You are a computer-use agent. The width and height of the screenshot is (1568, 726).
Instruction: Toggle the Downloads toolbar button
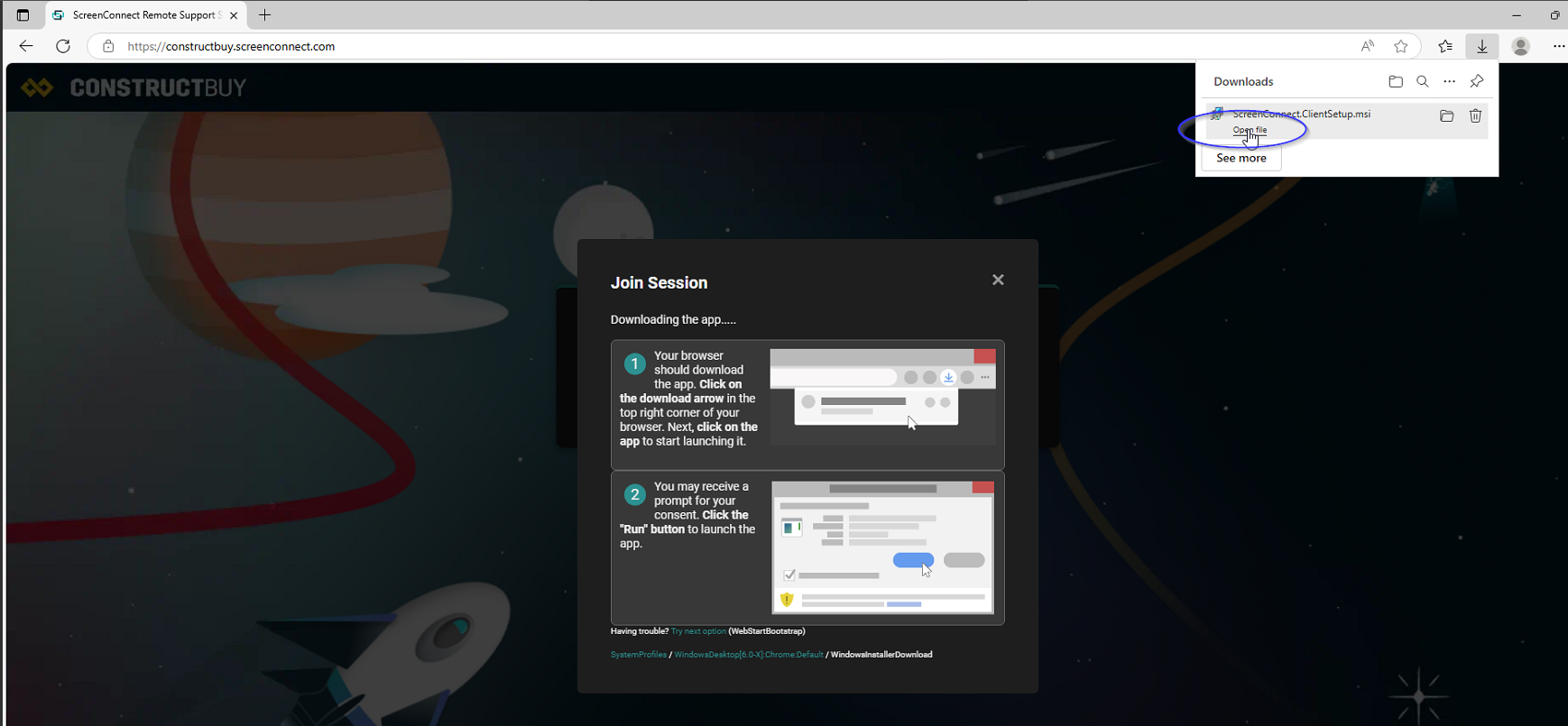click(x=1482, y=46)
